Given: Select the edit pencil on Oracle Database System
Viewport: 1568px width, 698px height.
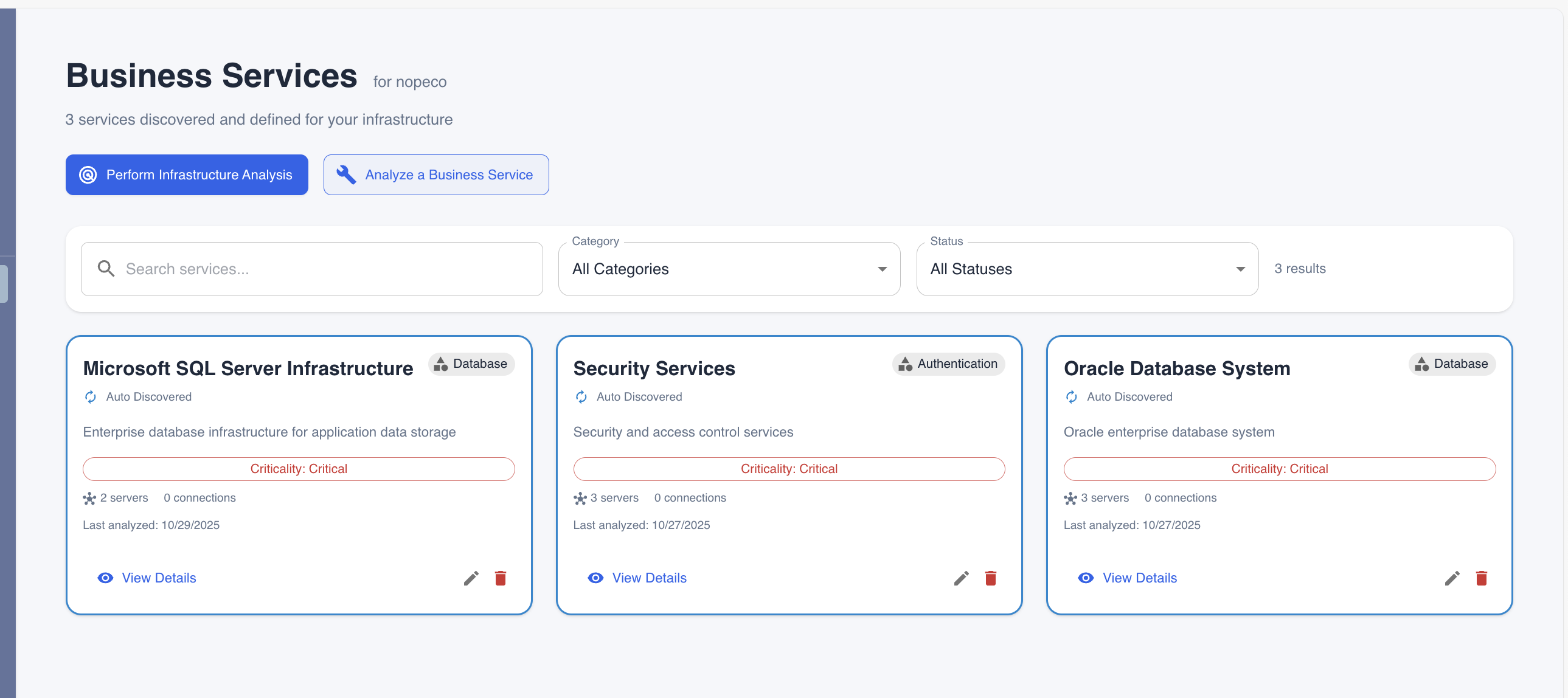Looking at the screenshot, I should tap(1452, 578).
